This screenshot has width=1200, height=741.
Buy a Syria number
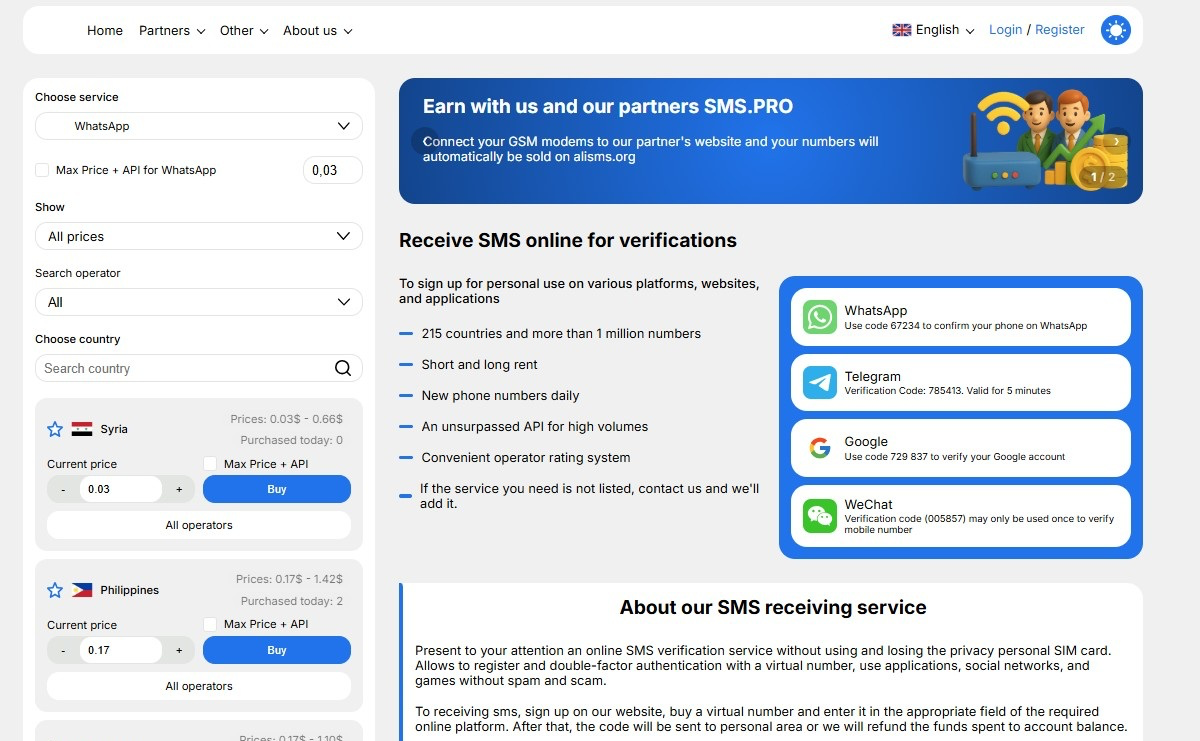(x=277, y=489)
